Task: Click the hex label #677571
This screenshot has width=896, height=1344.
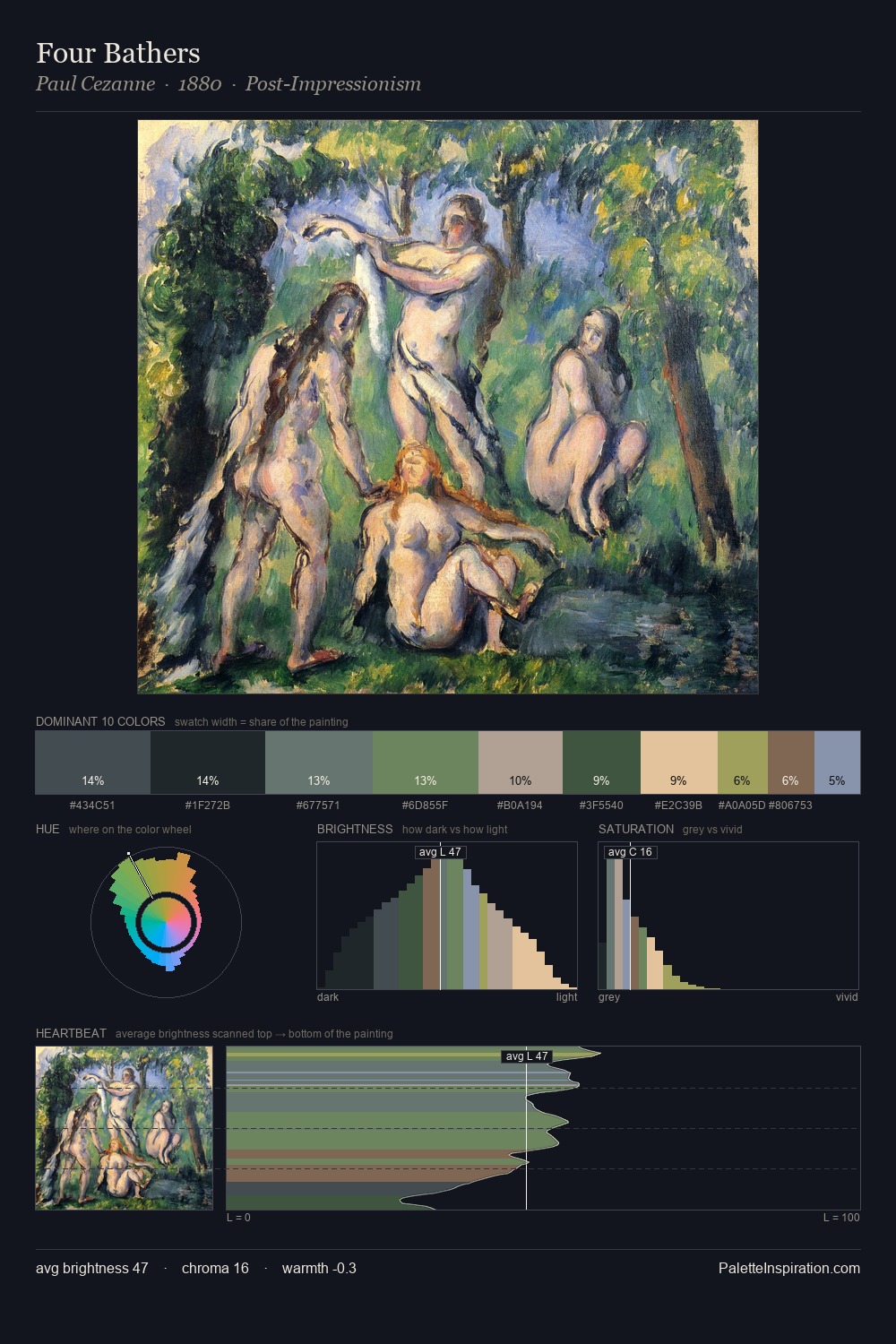Action: point(318,805)
